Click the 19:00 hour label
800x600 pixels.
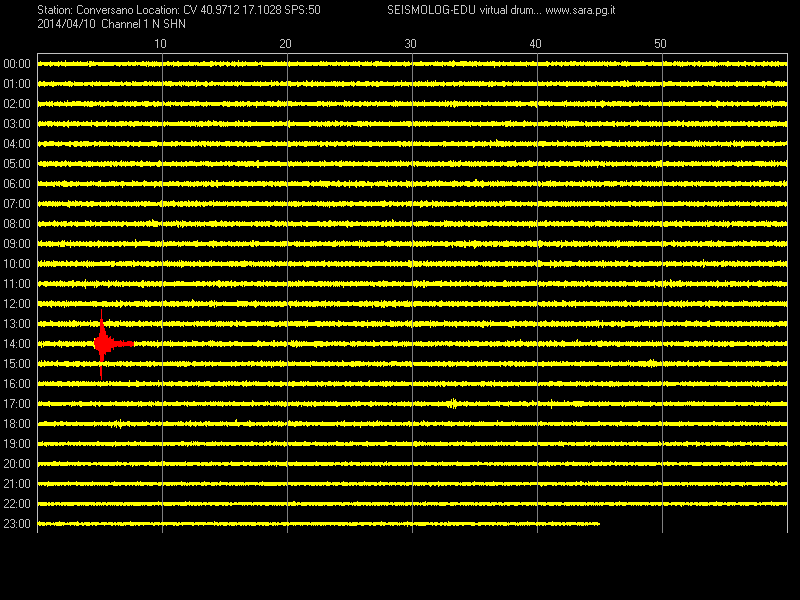coord(17,444)
